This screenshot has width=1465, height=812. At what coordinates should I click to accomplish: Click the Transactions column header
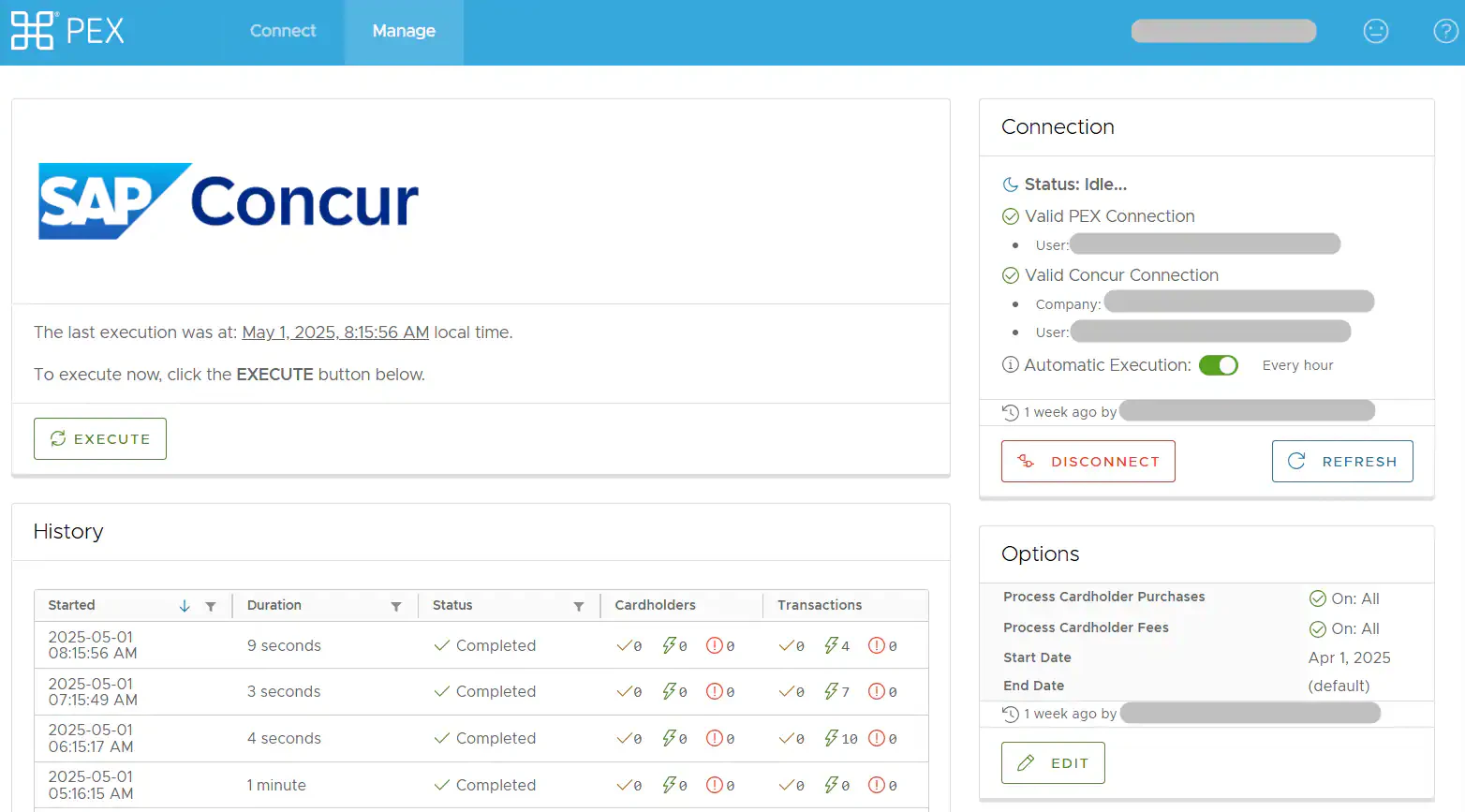pos(820,605)
